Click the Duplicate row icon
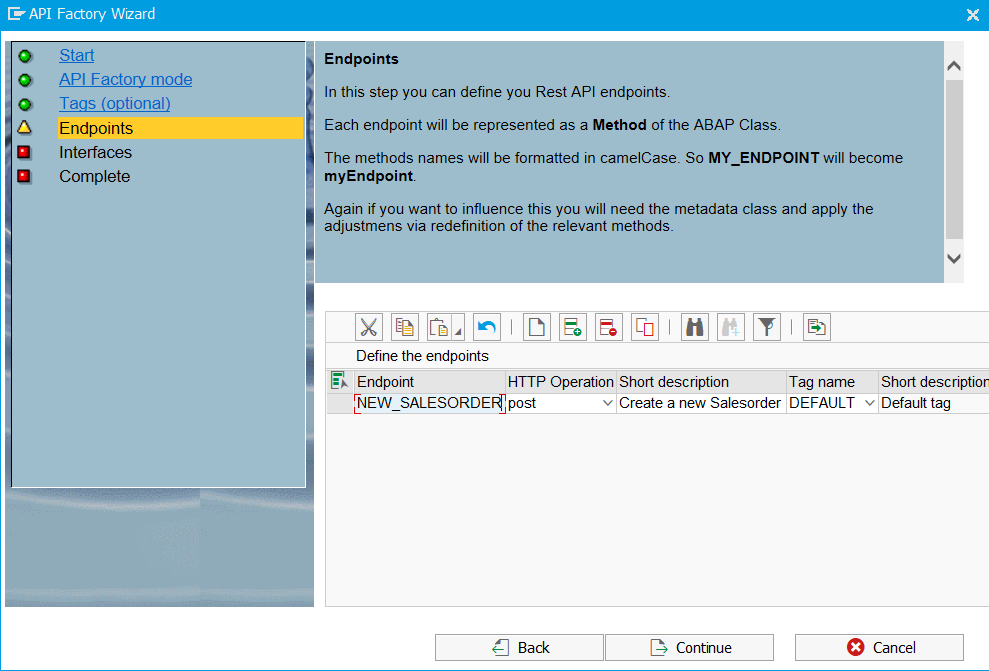 pos(645,327)
